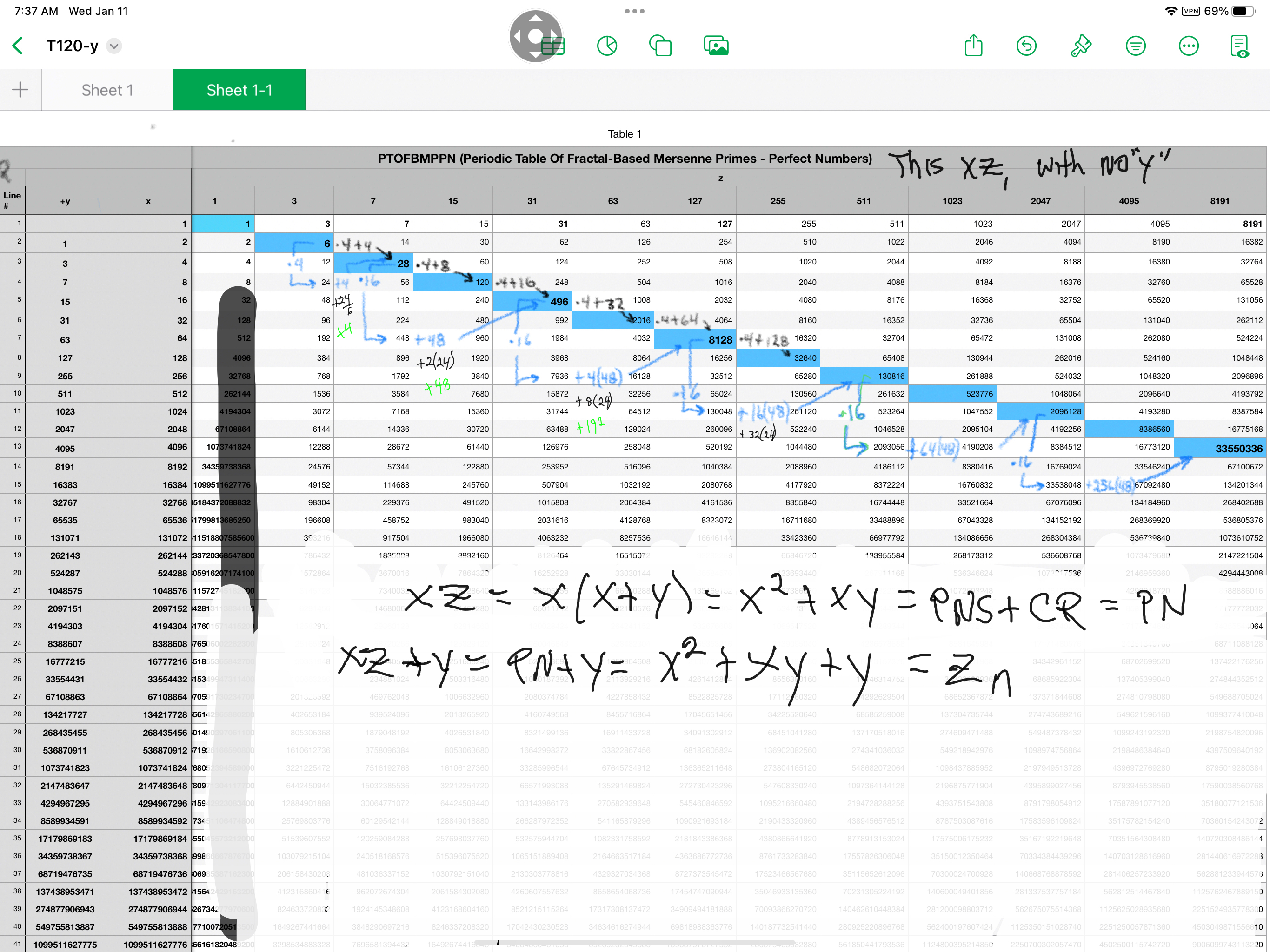The width and height of the screenshot is (1270, 952).
Task: Switch to the Sheet 1 tab
Action: [x=107, y=90]
